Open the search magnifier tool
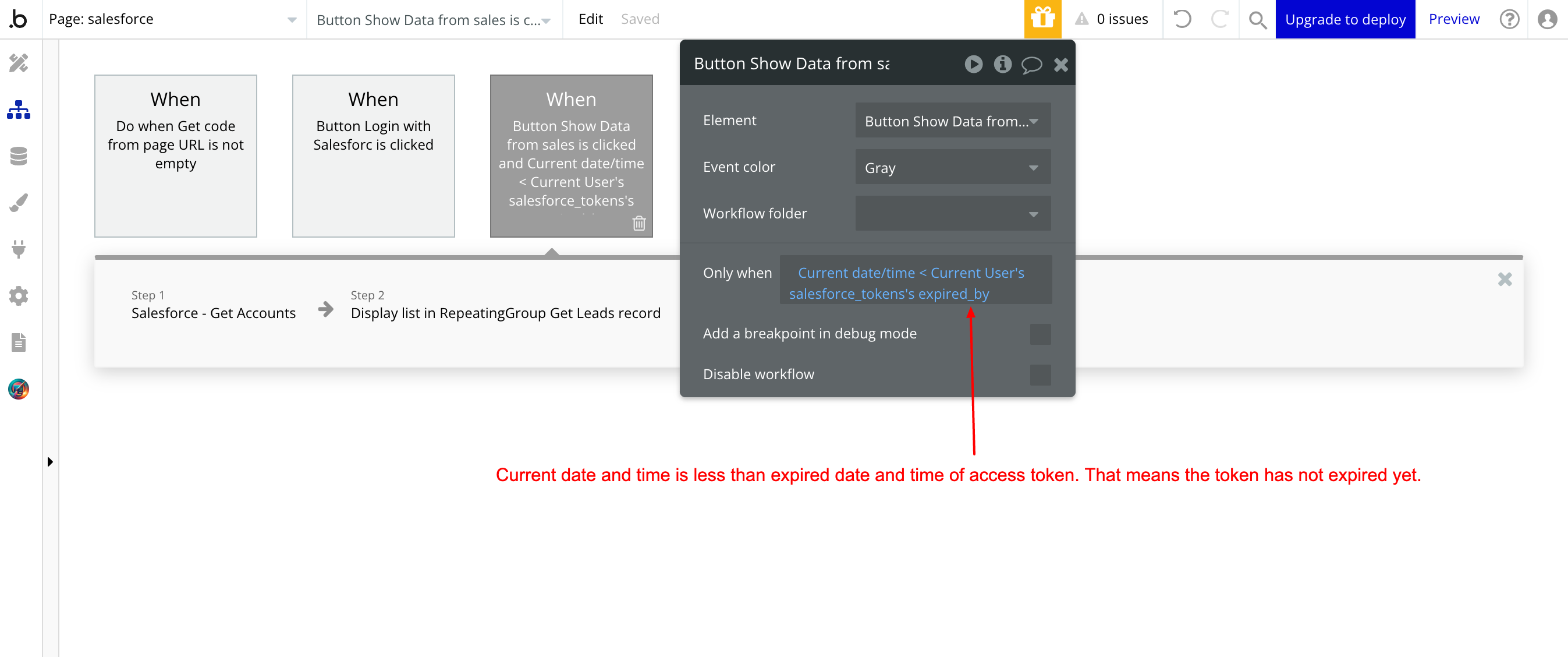 pyautogui.click(x=1258, y=20)
